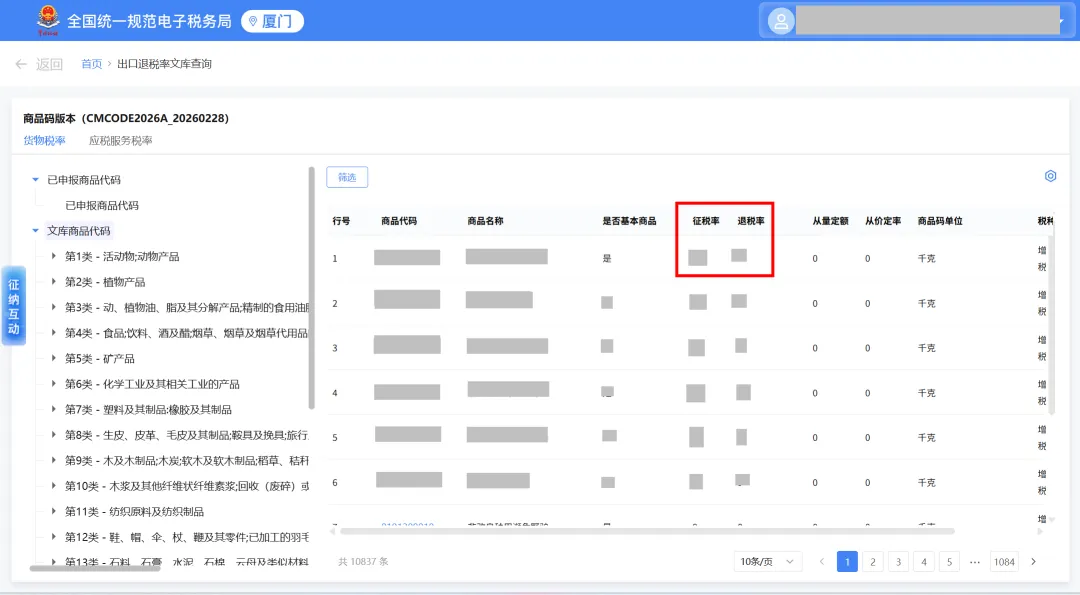This screenshot has height=595, width=1080.
Task: Click the pagination ellipsis to jump pages
Action: (975, 561)
